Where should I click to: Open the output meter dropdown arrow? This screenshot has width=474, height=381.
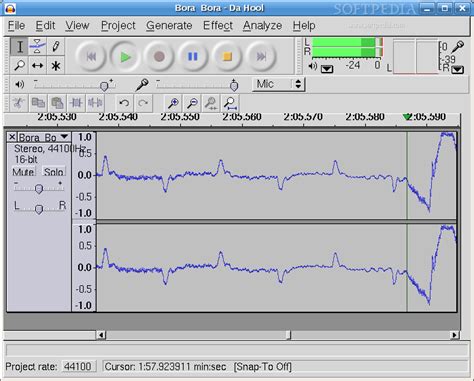point(327,69)
